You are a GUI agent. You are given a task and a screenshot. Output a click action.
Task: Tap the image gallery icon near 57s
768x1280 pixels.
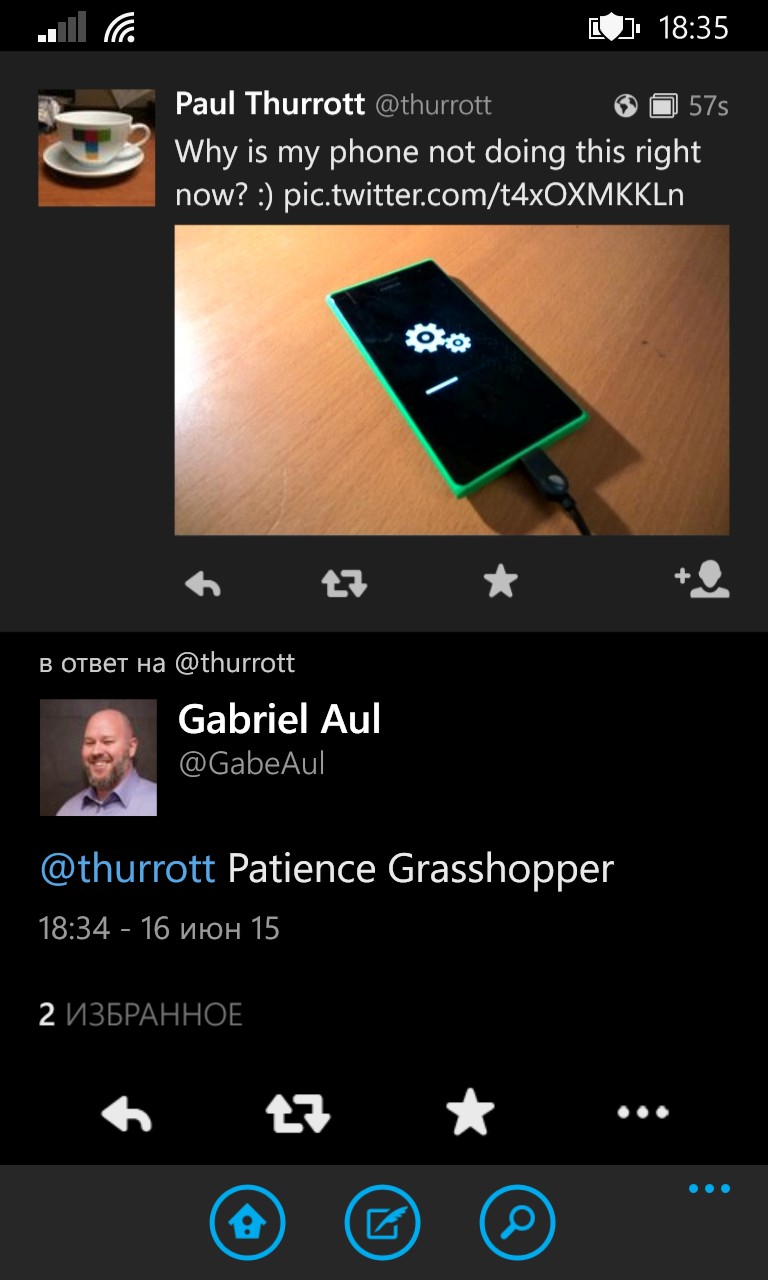click(x=663, y=105)
